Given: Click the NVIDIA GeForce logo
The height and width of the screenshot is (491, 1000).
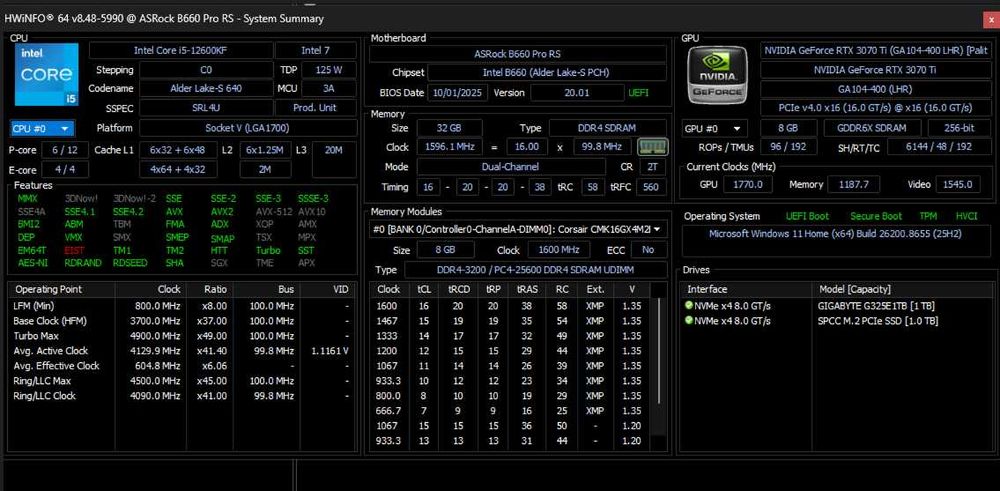Looking at the screenshot, I should coord(718,75).
